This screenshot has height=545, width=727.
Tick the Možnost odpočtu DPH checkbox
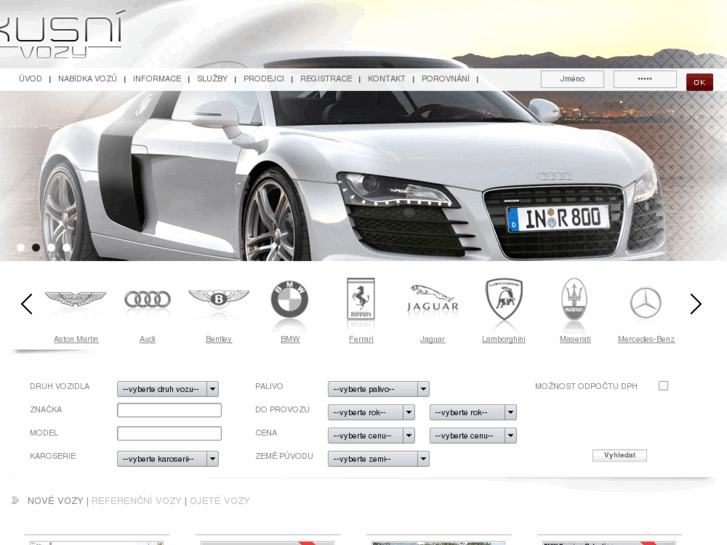click(663, 386)
